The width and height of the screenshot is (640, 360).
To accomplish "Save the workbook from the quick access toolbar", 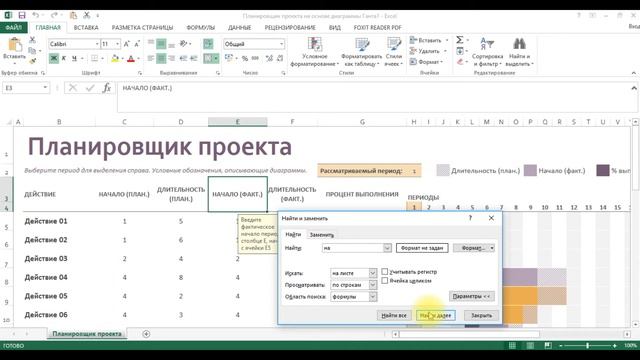I will [x=22, y=16].
